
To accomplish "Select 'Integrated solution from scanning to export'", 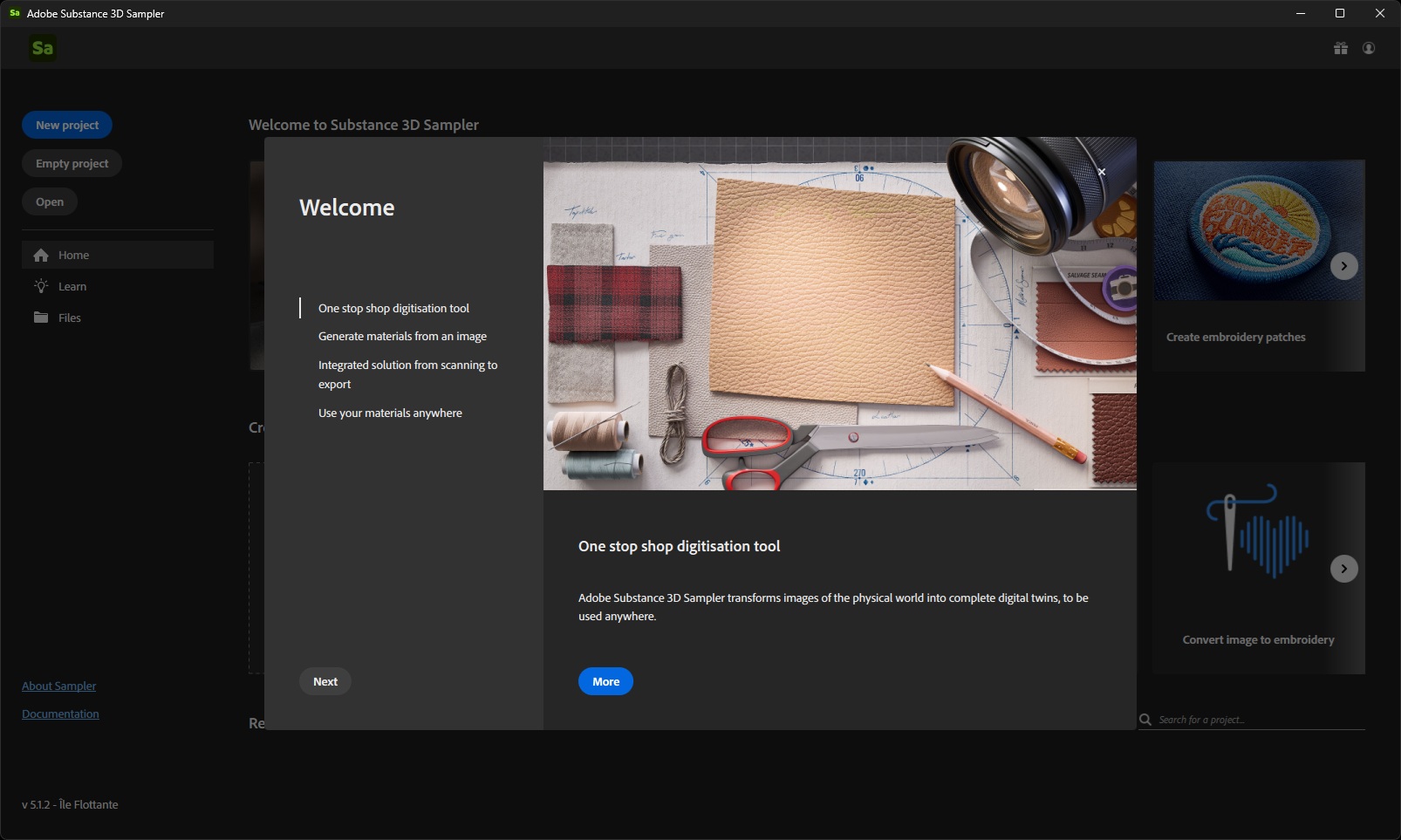I will [x=407, y=374].
